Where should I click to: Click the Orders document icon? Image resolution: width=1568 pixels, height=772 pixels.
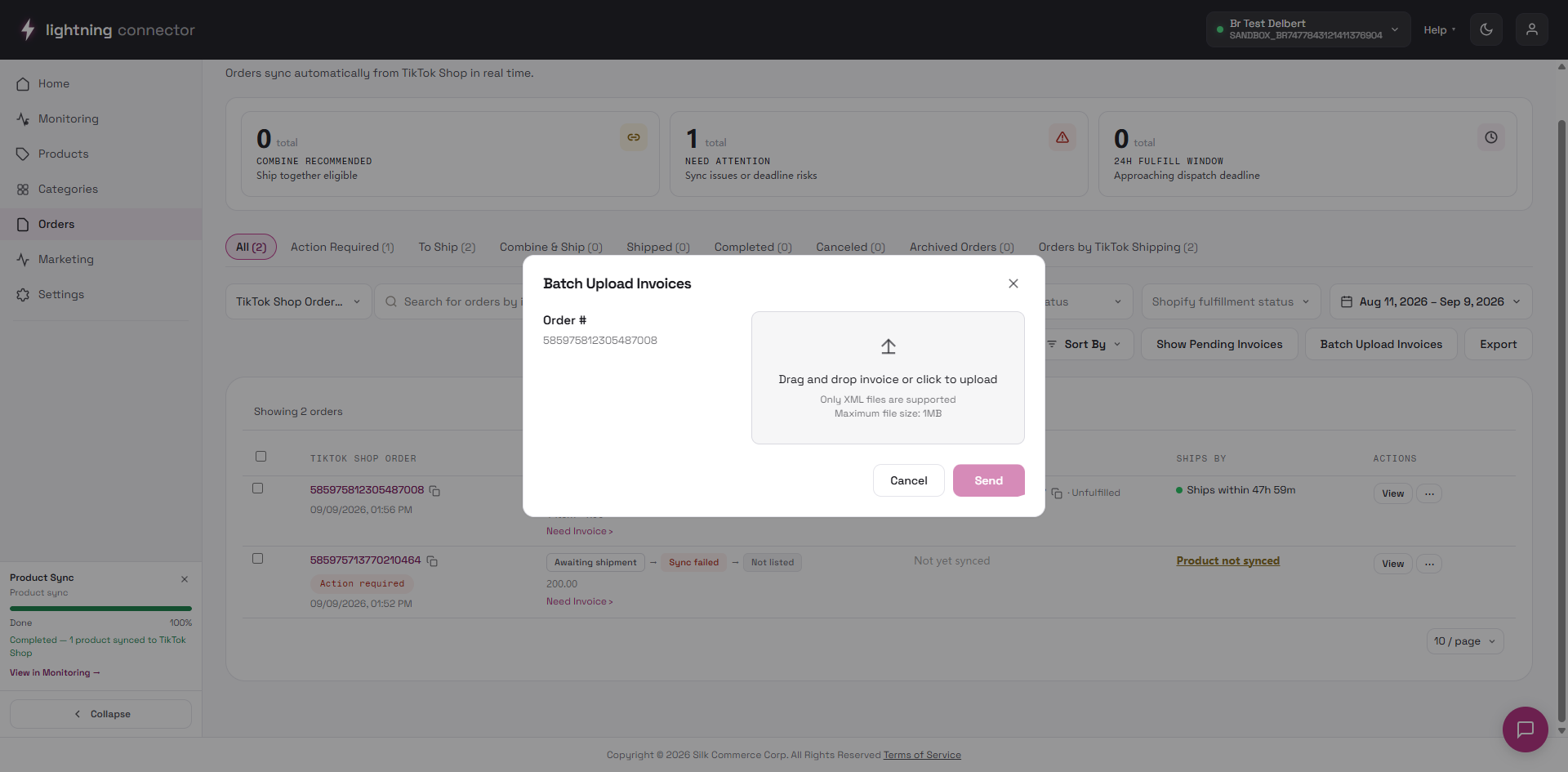coord(23,225)
